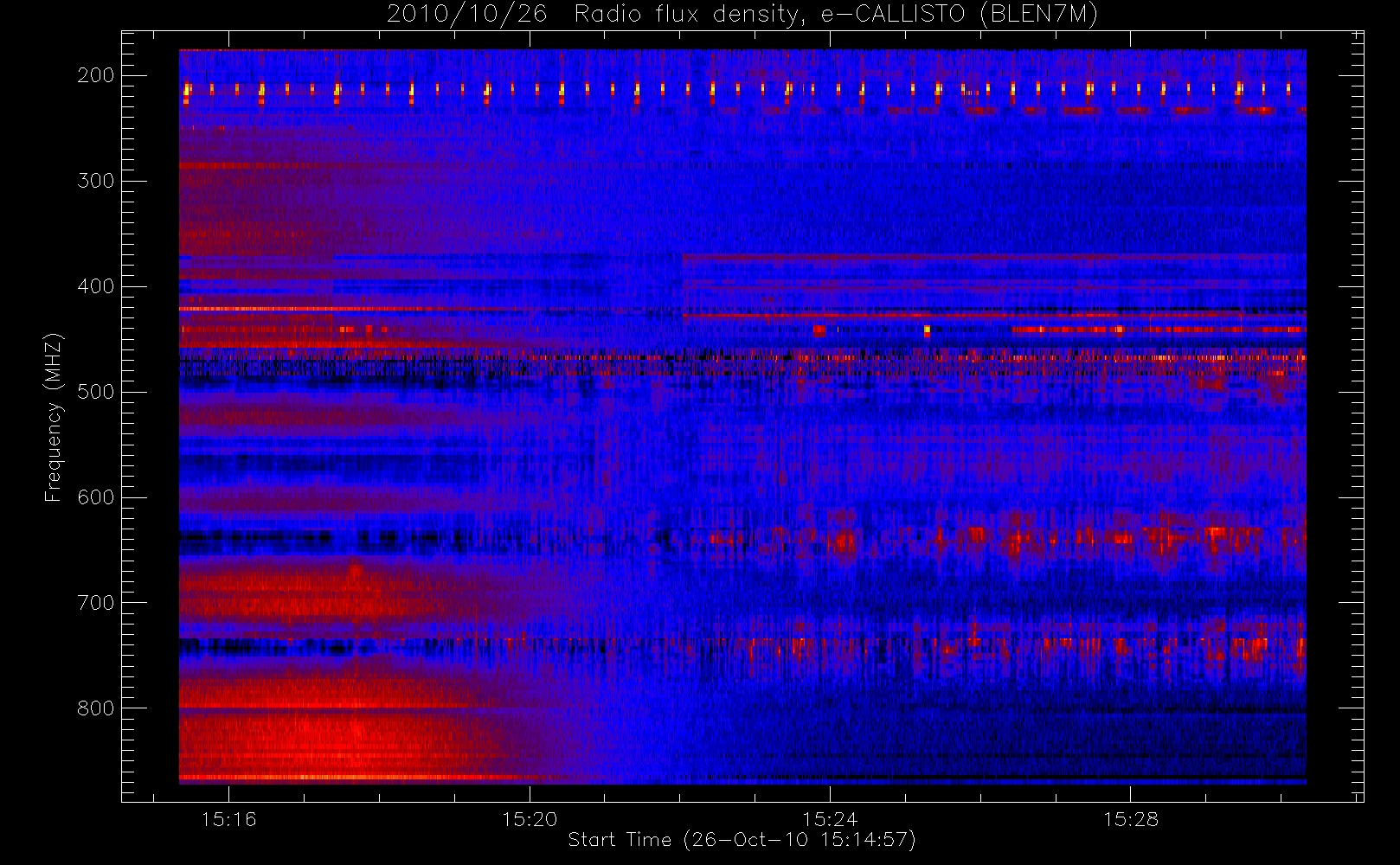This screenshot has height=865, width=1400.
Task: Click the 700 MHz frequency axis label
Action: click(95, 603)
